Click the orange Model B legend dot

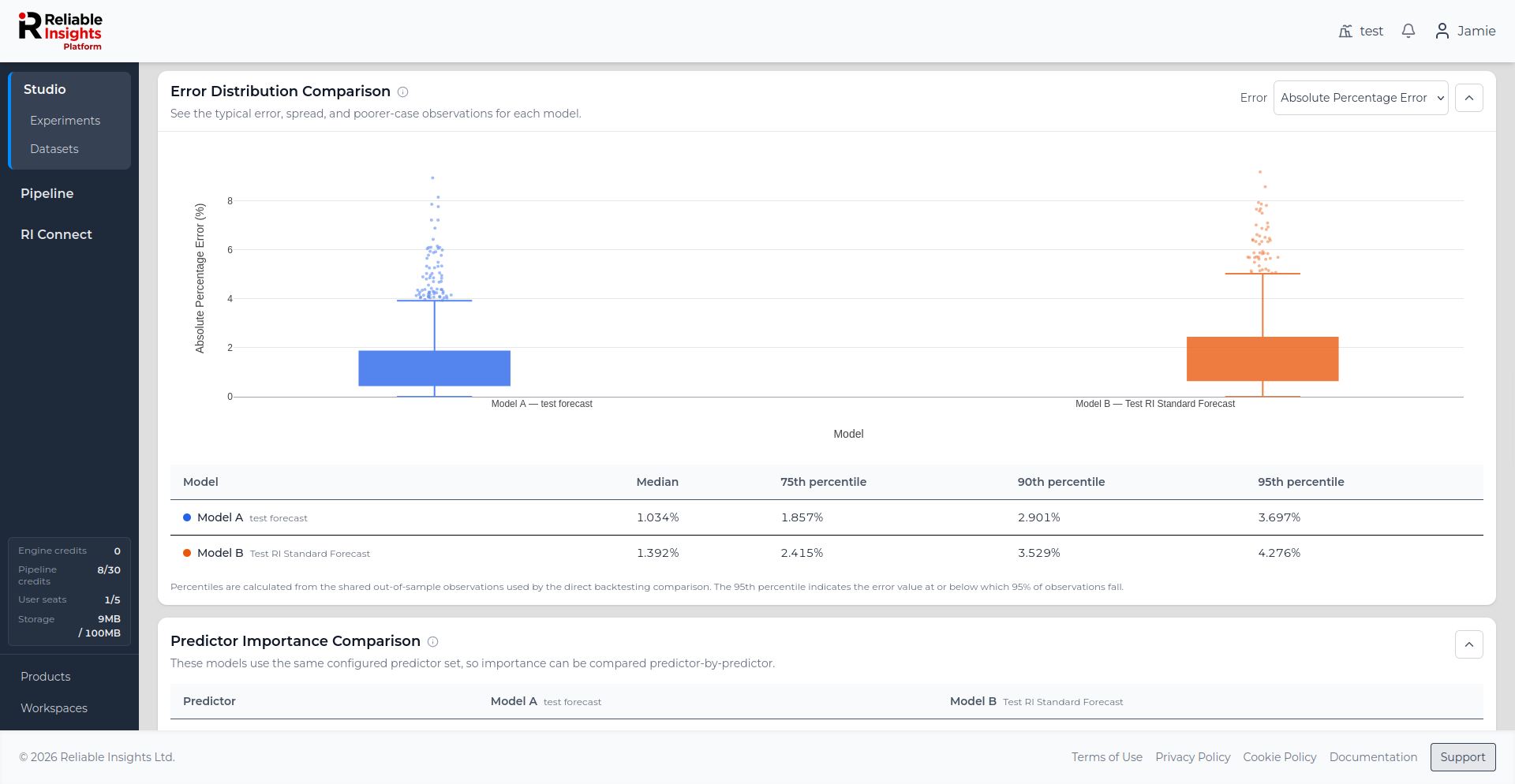tap(187, 553)
